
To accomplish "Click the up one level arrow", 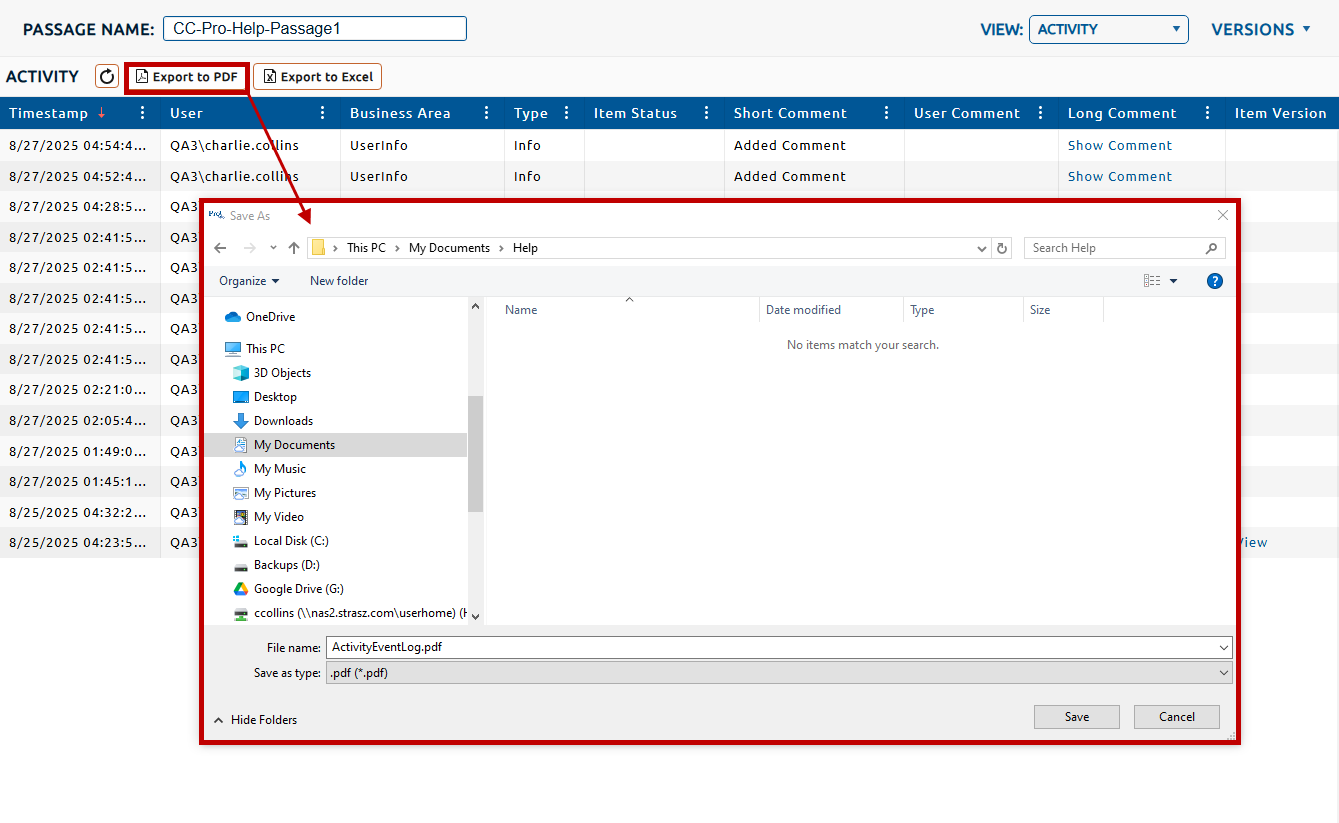I will [294, 248].
